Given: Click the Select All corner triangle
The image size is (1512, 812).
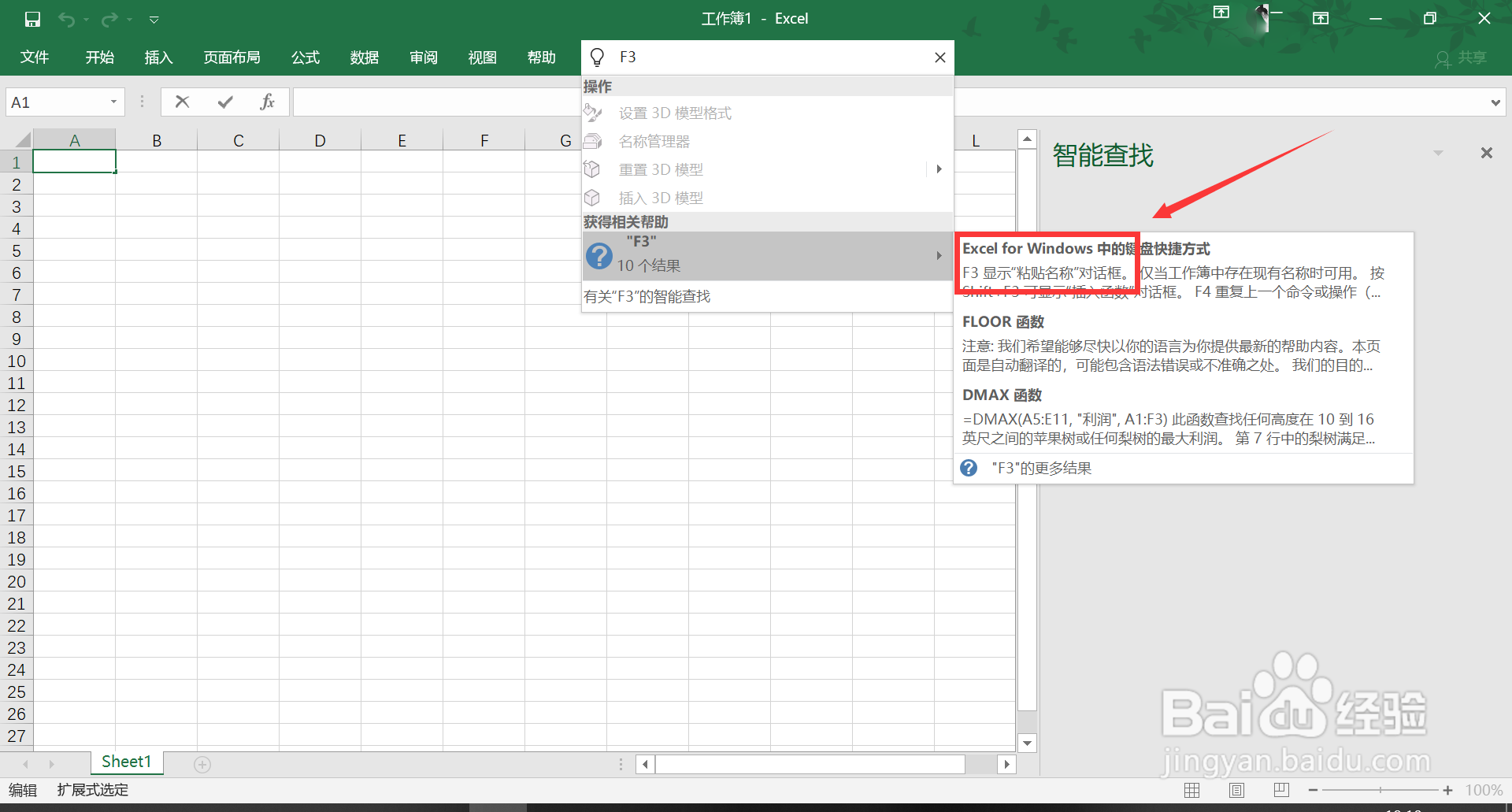Looking at the screenshot, I should pos(22,140).
